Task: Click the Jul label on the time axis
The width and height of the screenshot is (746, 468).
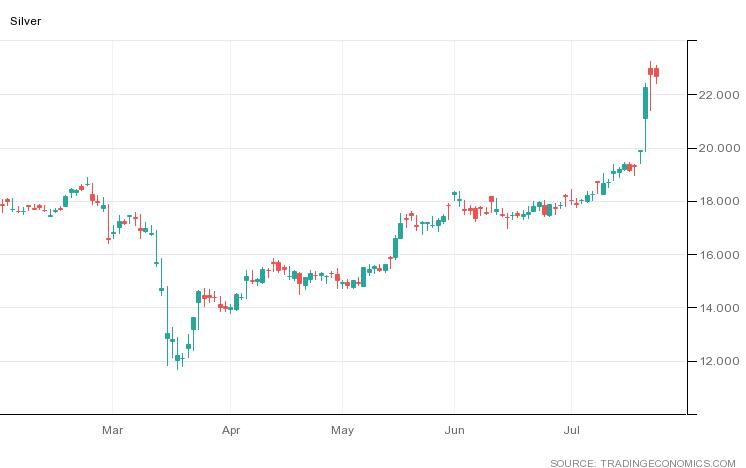Action: 572,431
